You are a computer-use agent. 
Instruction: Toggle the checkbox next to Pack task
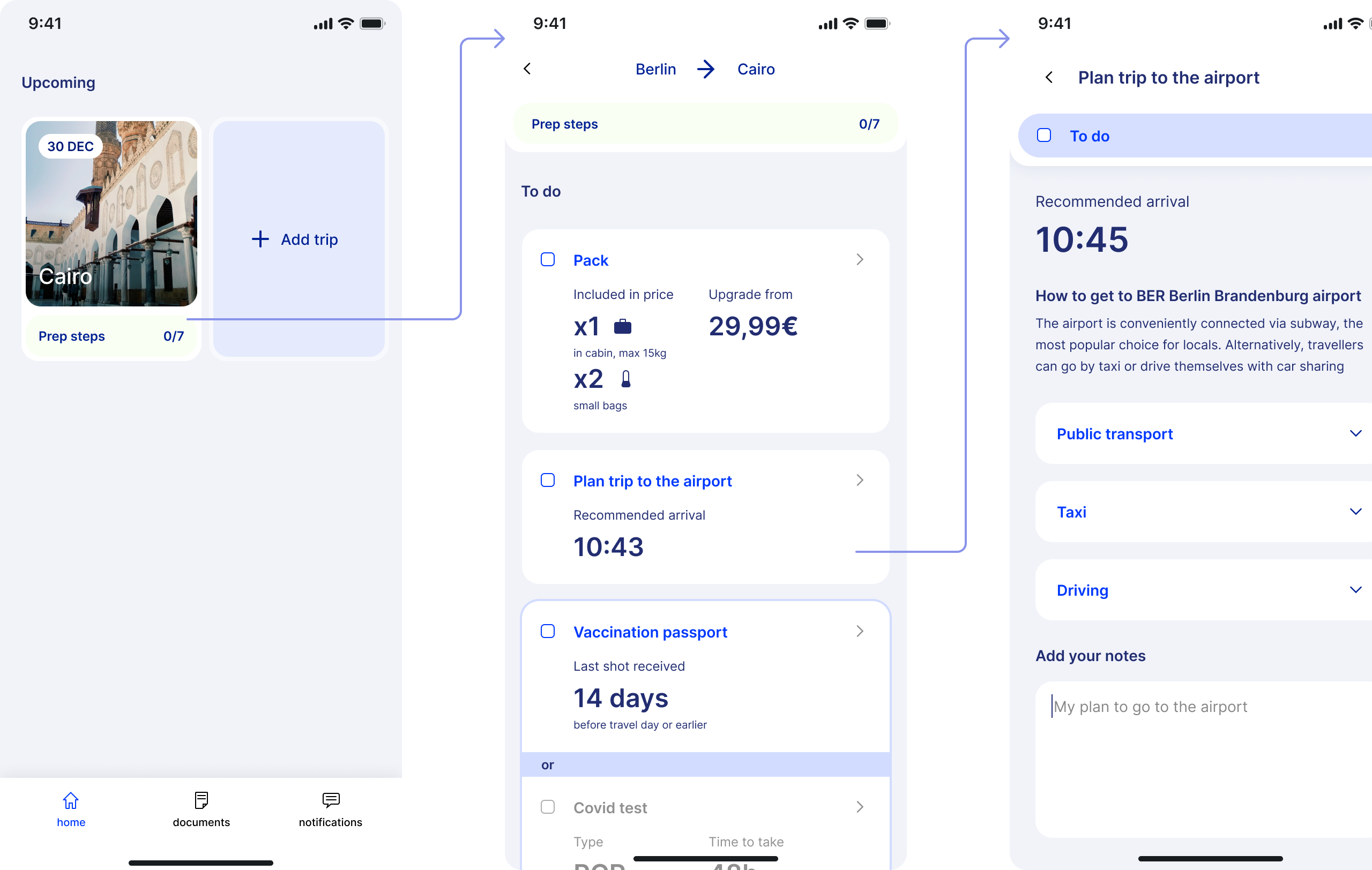(548, 260)
